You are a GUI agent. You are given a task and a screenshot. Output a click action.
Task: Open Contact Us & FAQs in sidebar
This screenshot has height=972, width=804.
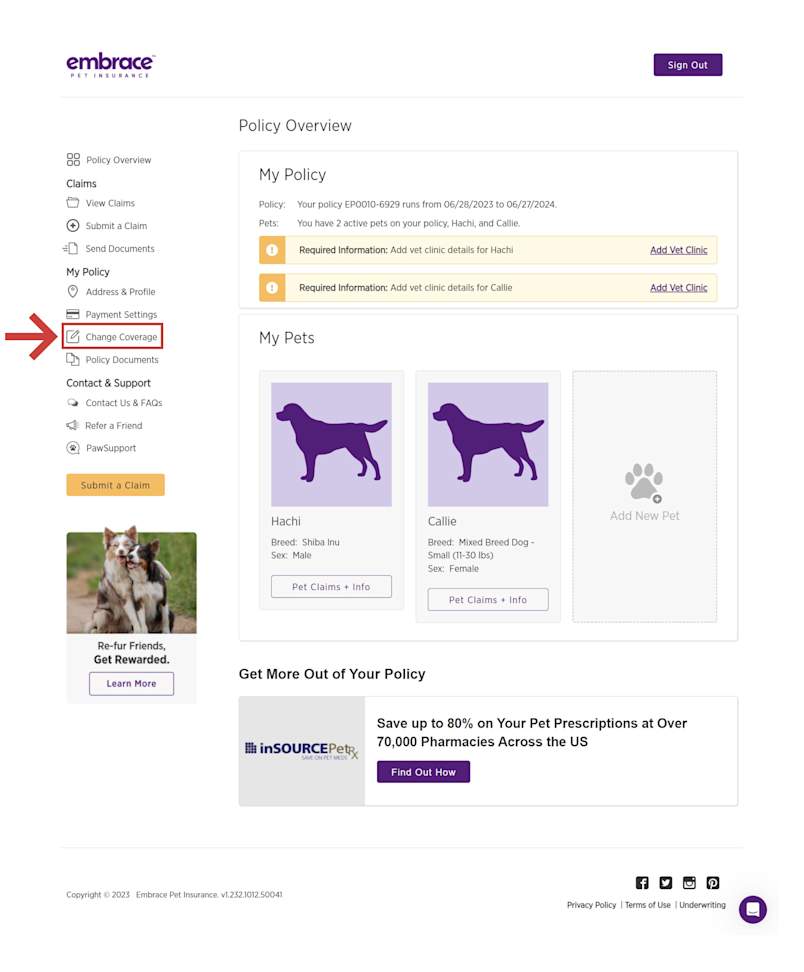(74, 403)
